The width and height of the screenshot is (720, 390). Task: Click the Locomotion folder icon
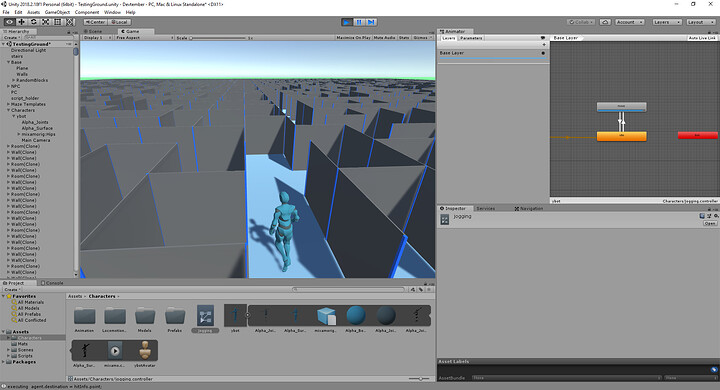coord(115,316)
